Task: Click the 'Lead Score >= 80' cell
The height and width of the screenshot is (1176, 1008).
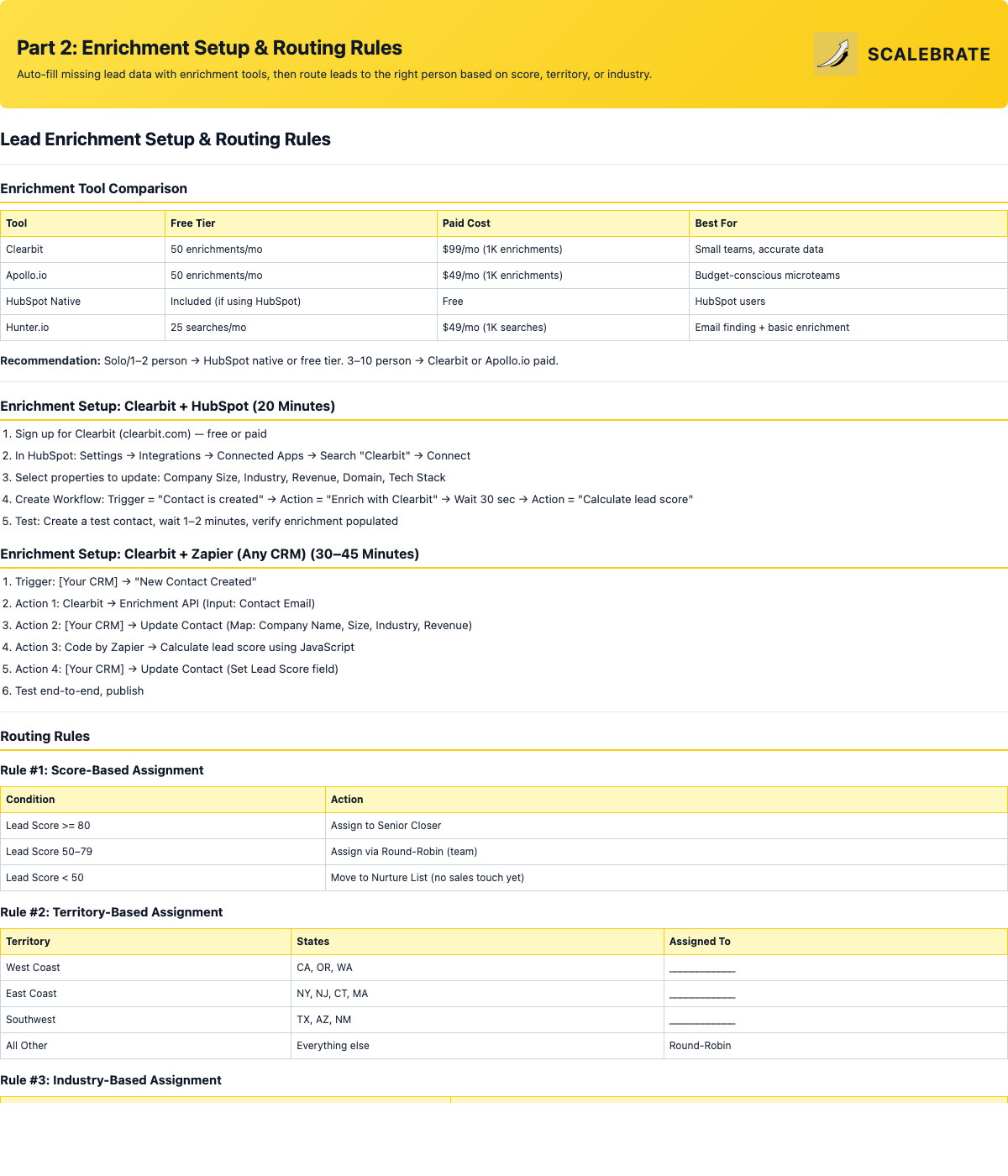Action: tap(163, 826)
